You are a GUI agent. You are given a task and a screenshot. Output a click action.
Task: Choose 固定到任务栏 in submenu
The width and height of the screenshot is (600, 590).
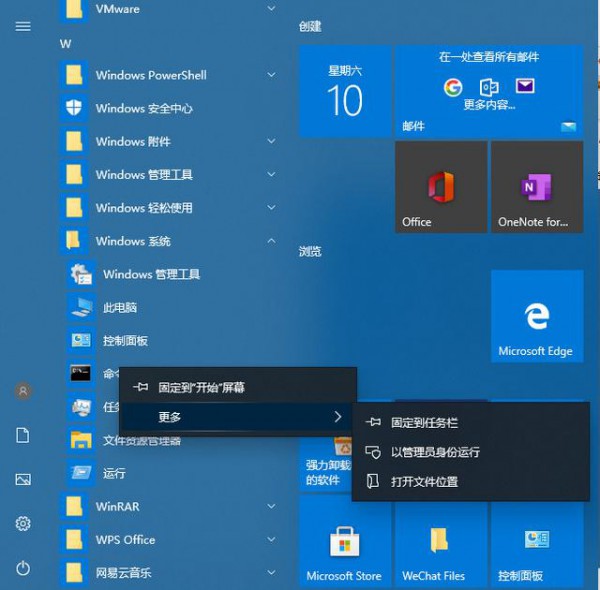[x=471, y=422]
